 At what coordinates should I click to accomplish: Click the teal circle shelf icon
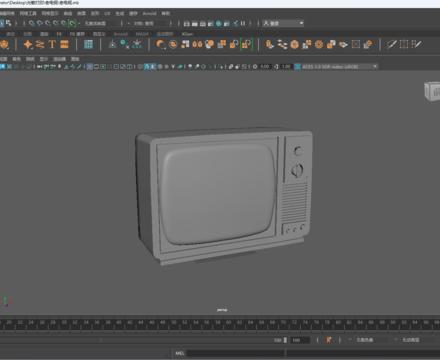124,44
